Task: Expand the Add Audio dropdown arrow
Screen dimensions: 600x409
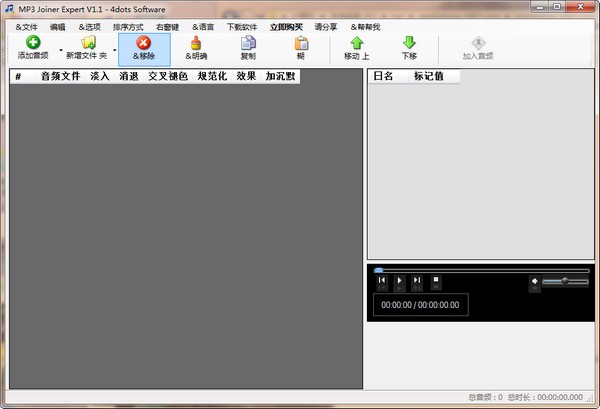Action: 60,49
